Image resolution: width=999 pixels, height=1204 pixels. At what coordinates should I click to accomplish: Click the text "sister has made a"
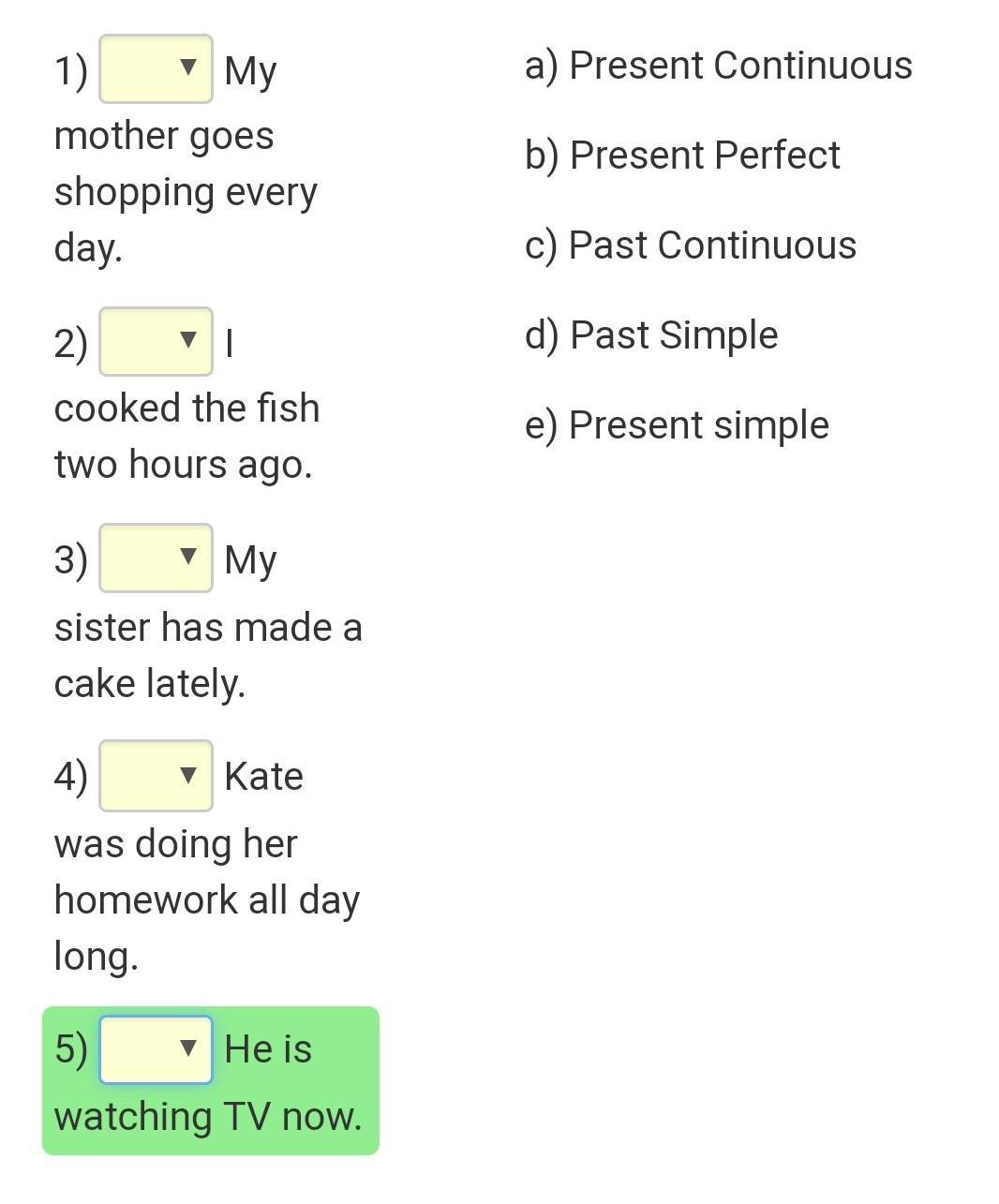click(208, 627)
